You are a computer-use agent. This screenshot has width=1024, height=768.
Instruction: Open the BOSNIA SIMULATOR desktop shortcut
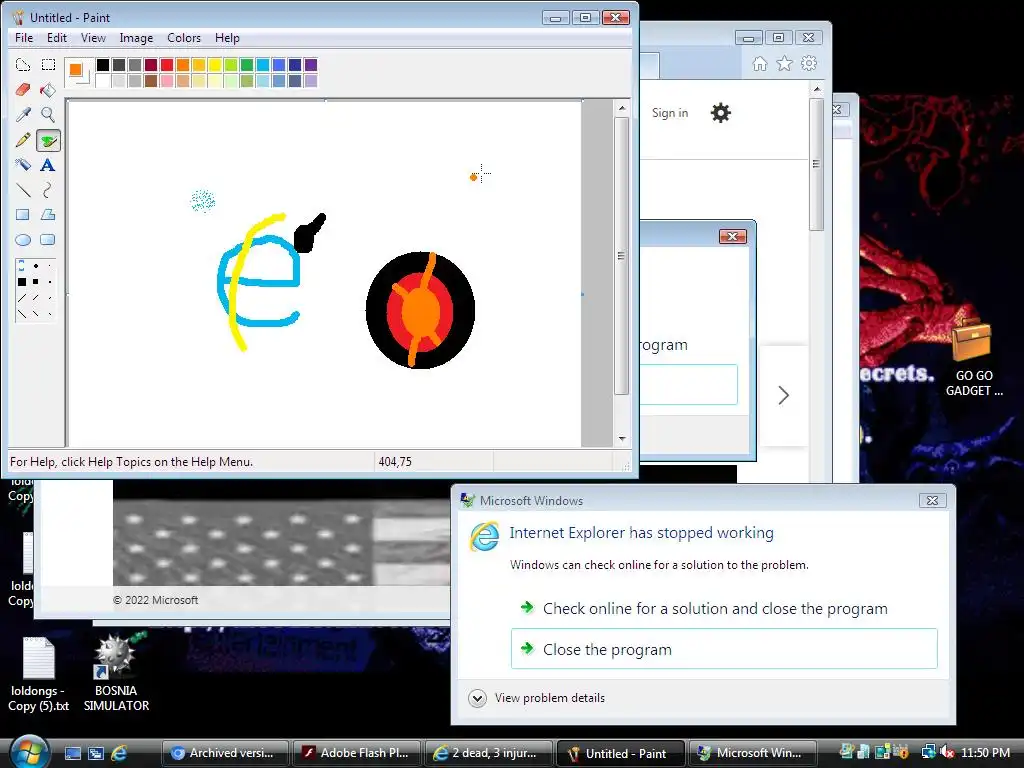[x=116, y=673]
